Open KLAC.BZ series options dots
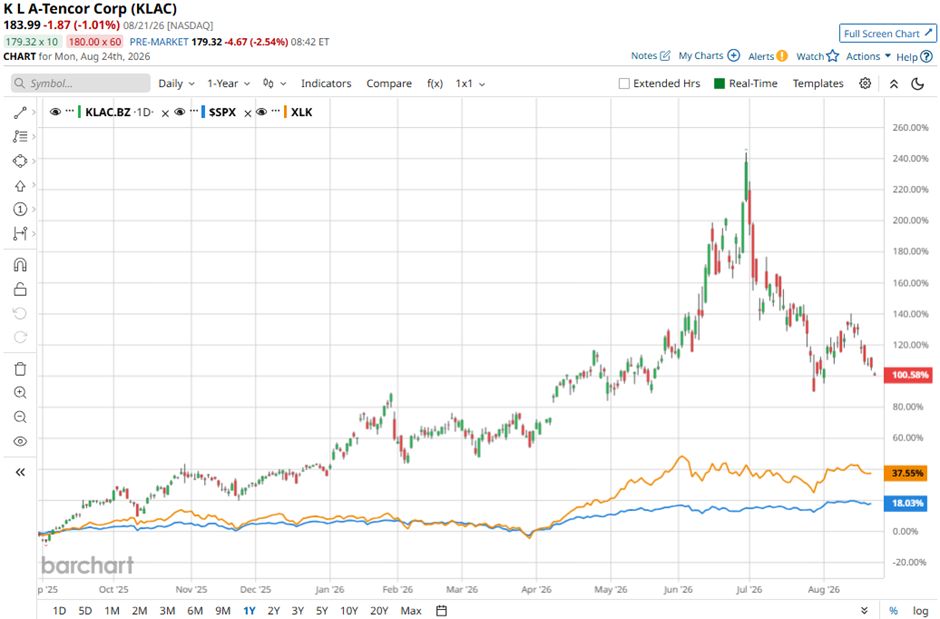 pyautogui.click(x=70, y=111)
